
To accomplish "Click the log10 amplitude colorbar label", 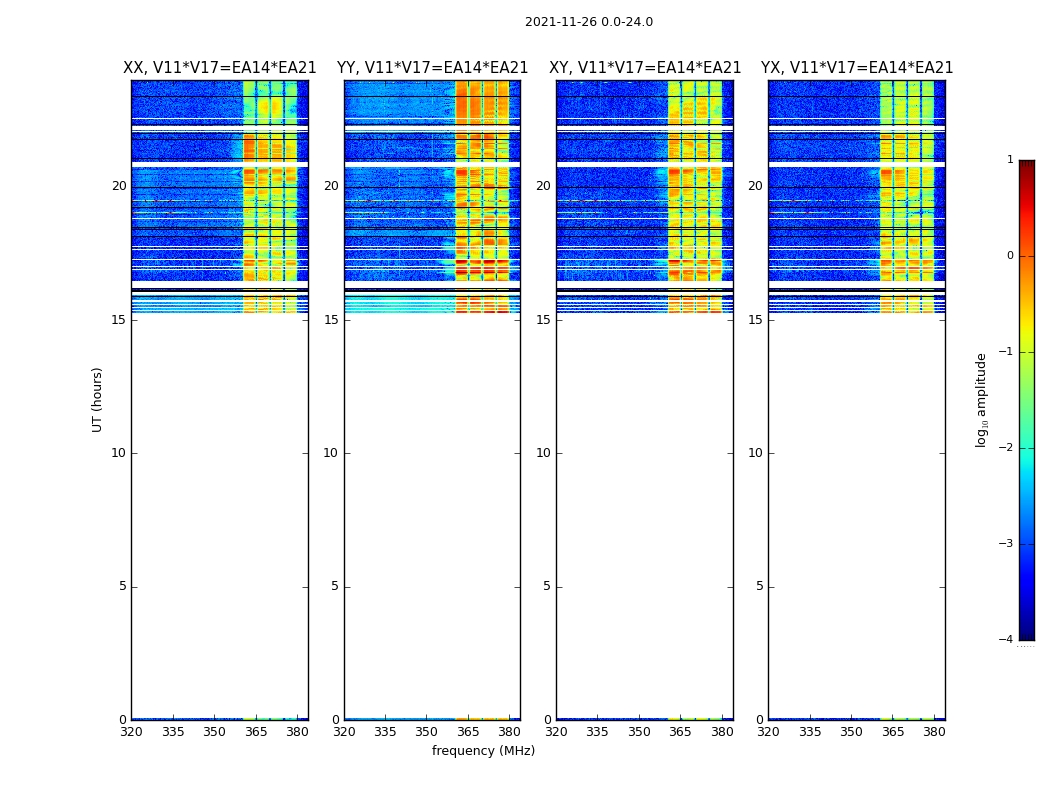I will click(x=982, y=399).
